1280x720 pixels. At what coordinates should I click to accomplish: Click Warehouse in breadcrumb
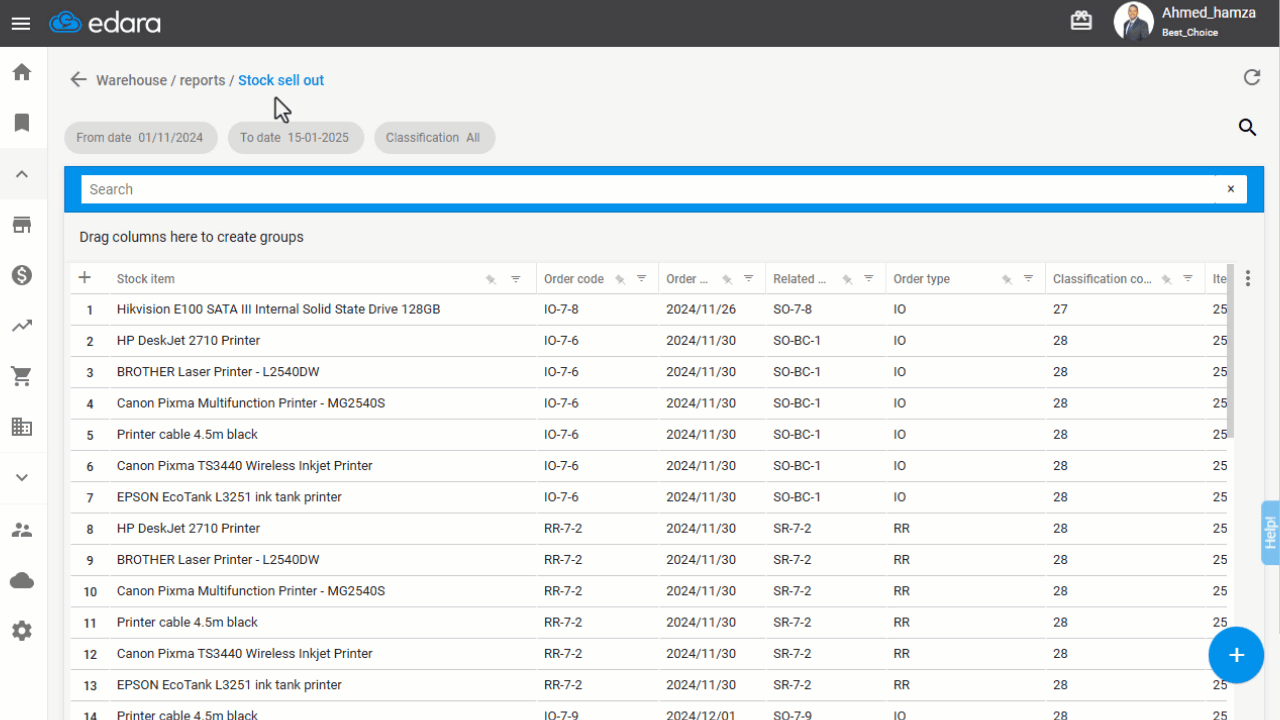131,80
